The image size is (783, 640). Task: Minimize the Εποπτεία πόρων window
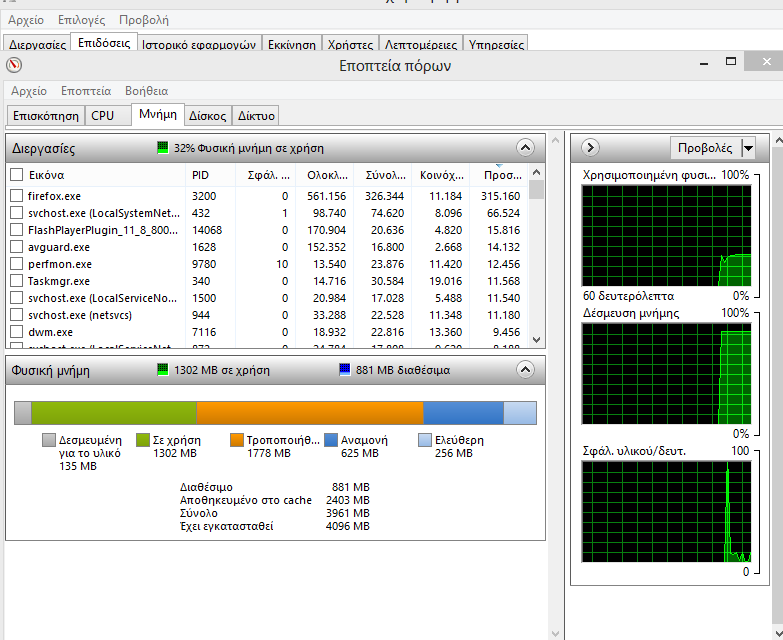tap(704, 64)
